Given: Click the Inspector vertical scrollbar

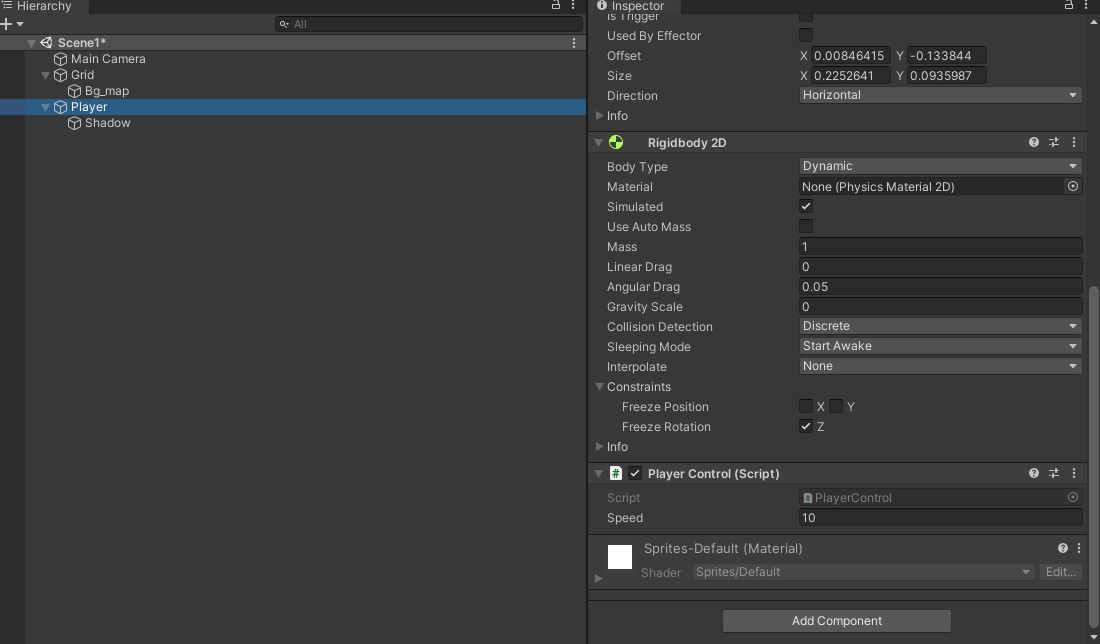Looking at the screenshot, I should coord(1093,456).
